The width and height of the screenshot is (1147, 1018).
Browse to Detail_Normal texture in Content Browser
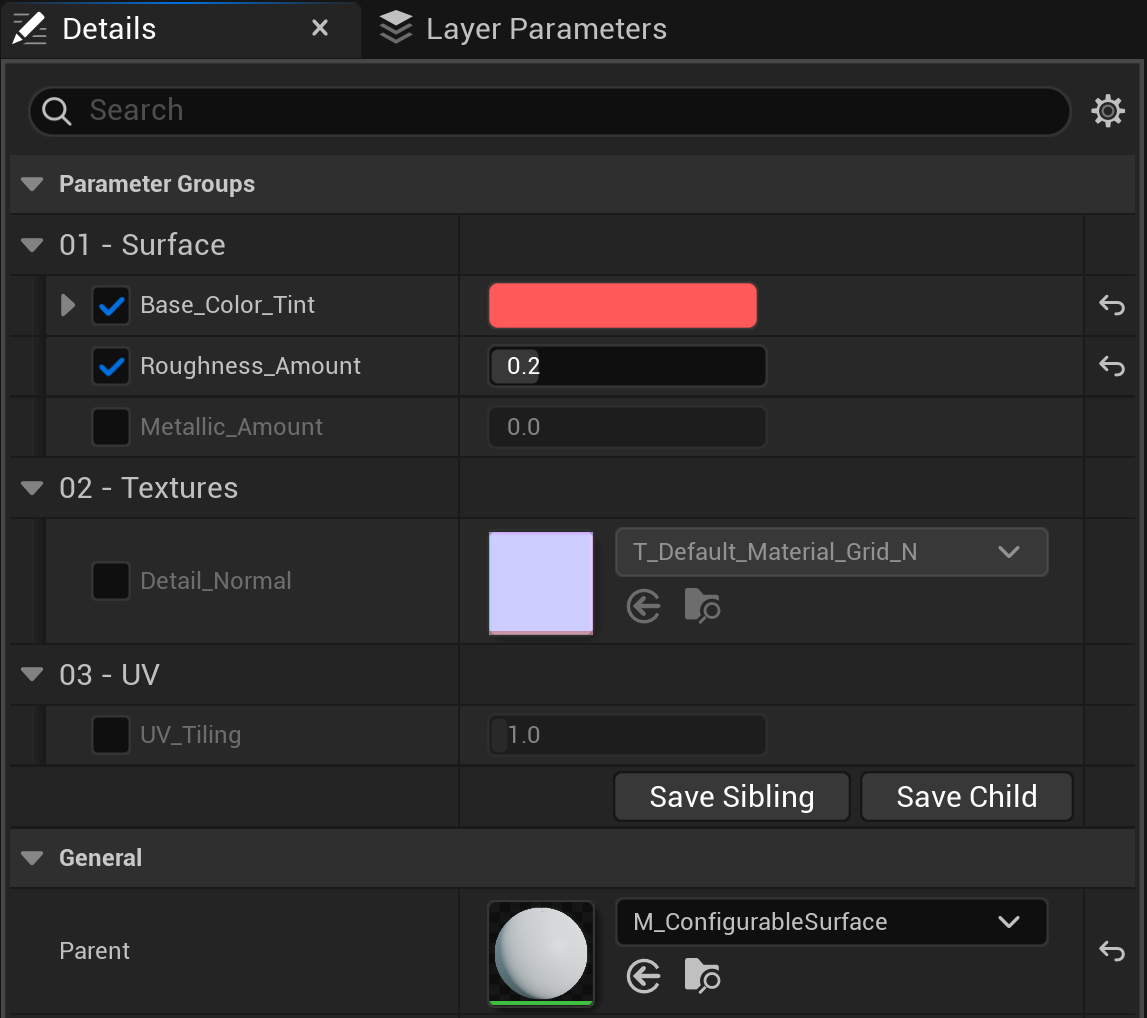[x=702, y=606]
